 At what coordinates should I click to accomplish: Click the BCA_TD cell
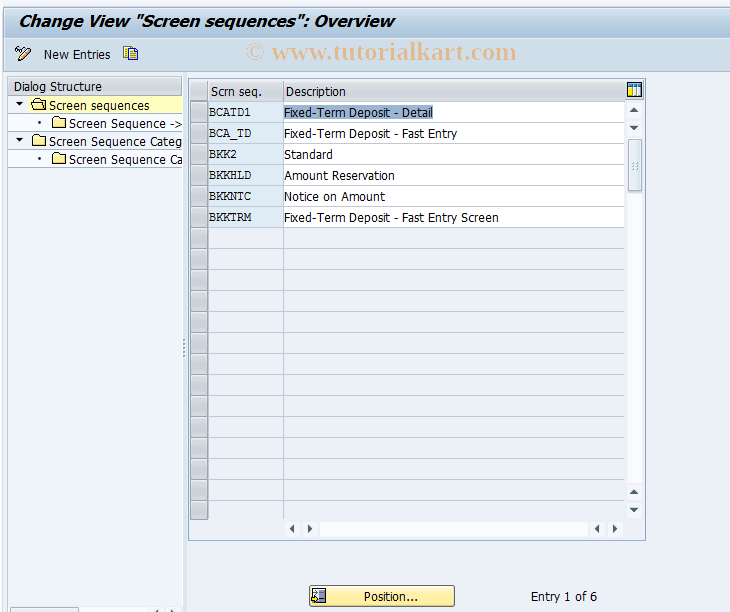tap(245, 134)
